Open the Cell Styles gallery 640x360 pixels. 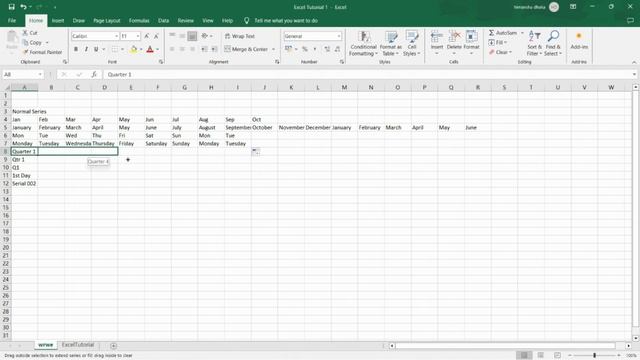[411, 43]
